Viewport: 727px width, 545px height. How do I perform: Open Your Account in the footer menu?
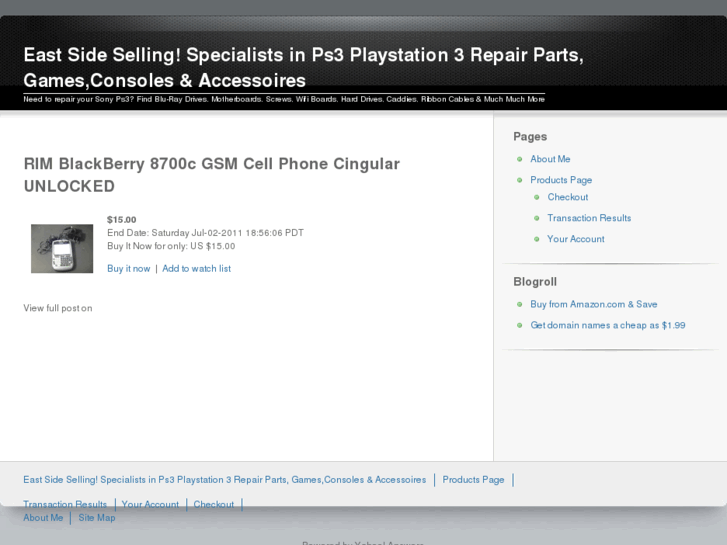coord(150,505)
